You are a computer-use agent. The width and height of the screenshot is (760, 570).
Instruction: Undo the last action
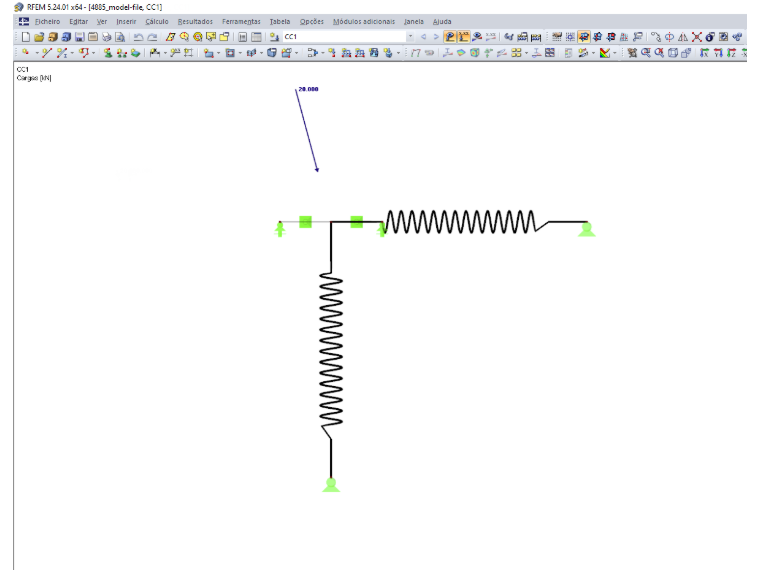(x=138, y=37)
